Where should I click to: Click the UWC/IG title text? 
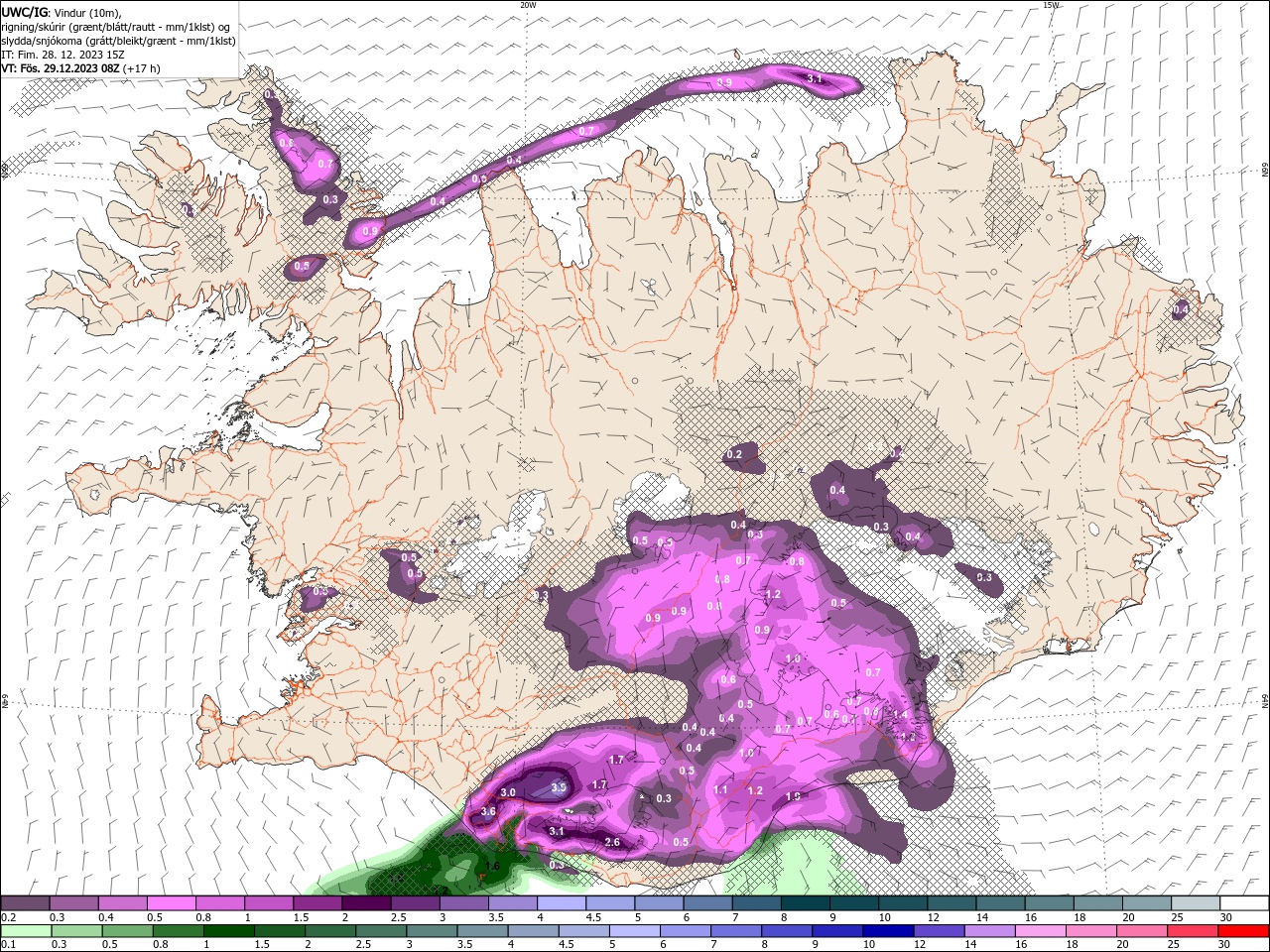25,12
